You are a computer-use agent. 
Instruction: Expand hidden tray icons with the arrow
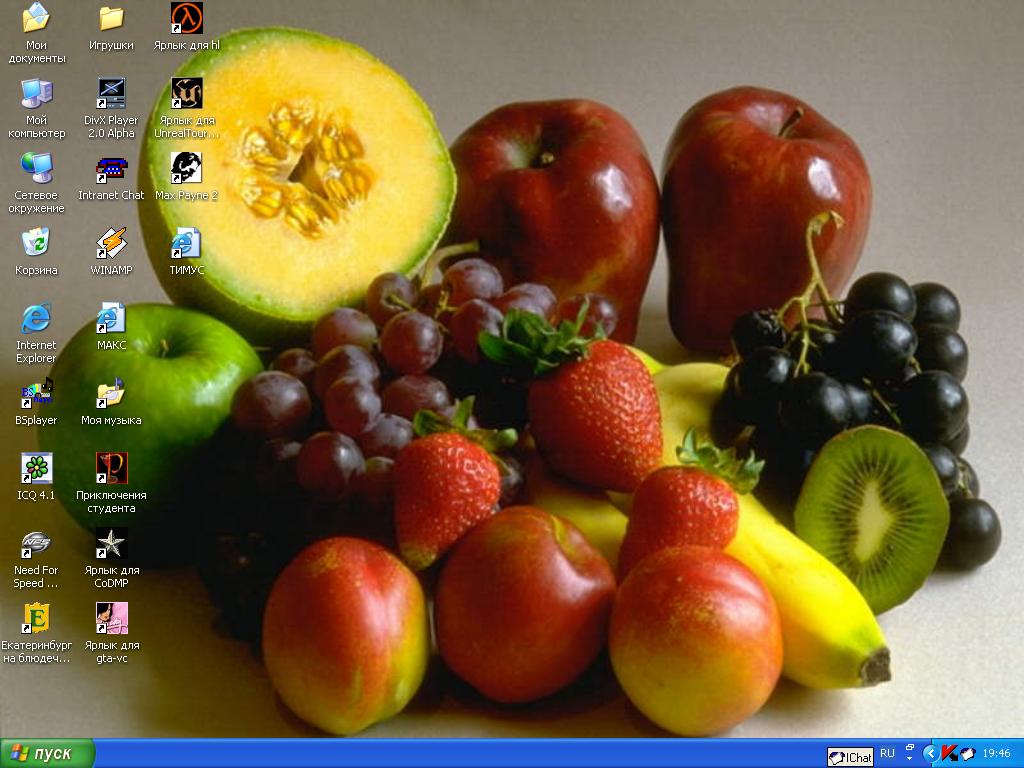[x=930, y=753]
